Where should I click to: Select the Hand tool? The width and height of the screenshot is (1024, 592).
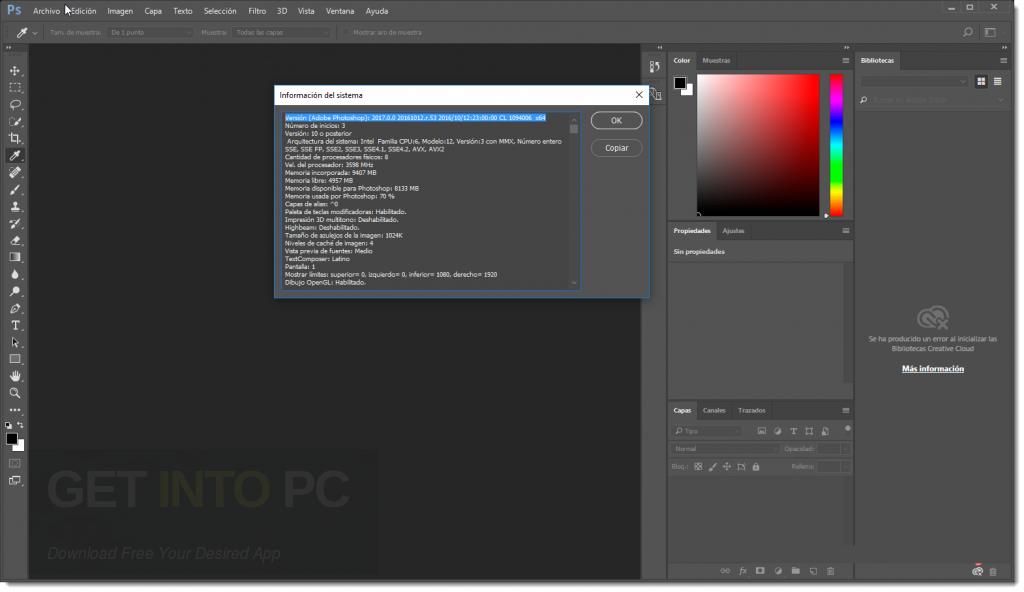(15, 376)
